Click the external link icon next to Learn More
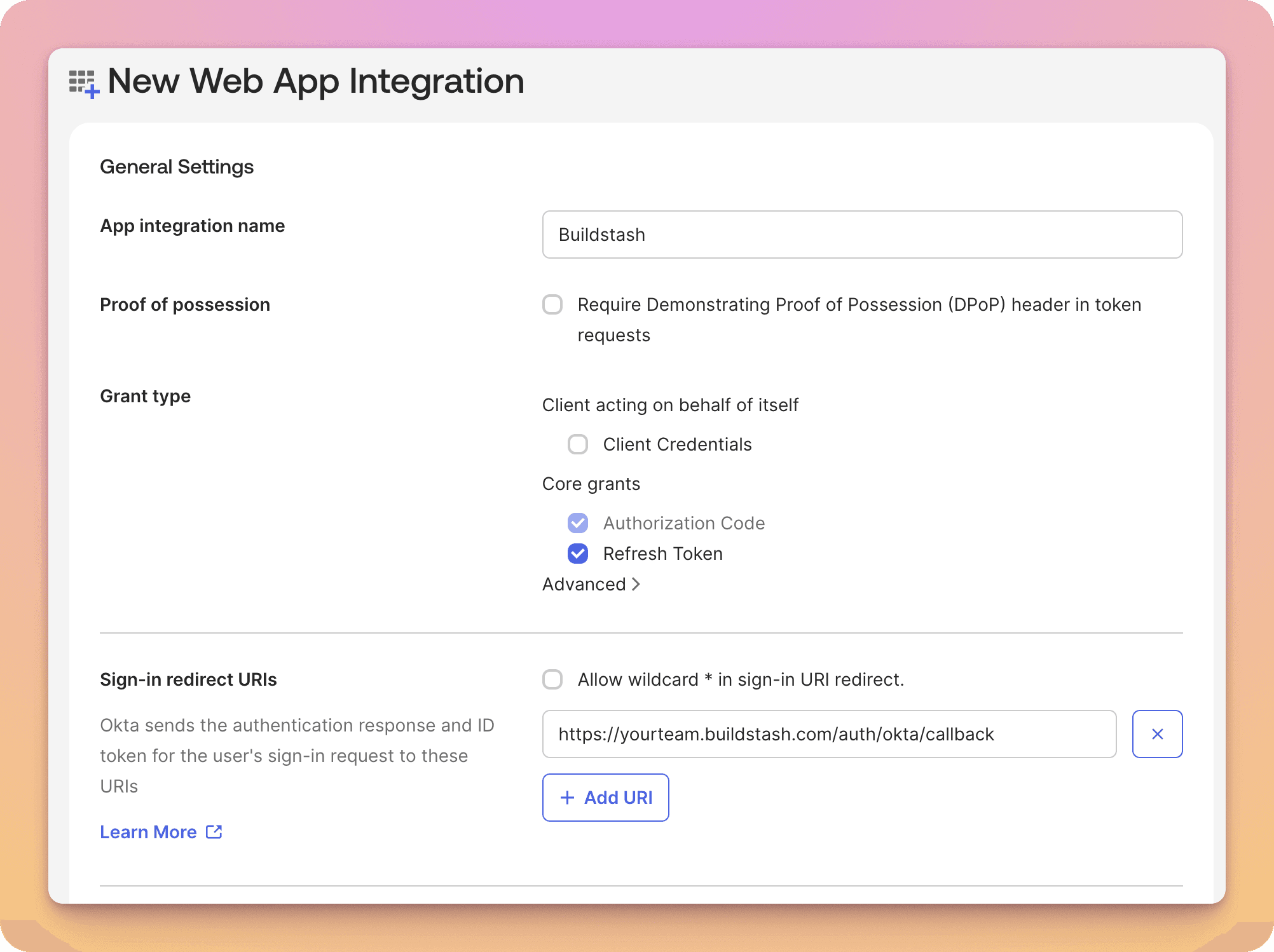1274x952 pixels. [212, 832]
